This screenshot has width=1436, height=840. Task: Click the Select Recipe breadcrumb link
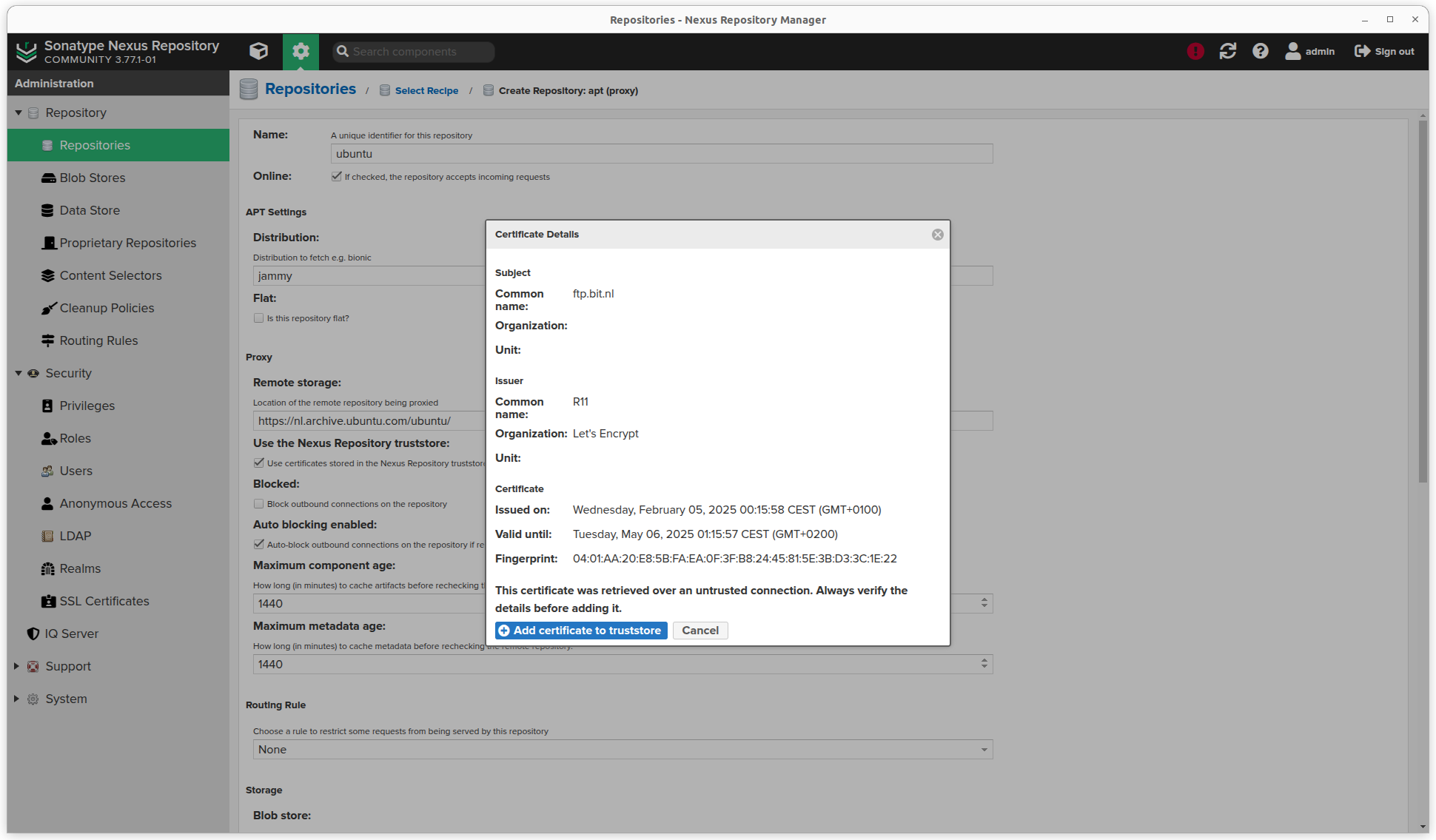pos(426,90)
